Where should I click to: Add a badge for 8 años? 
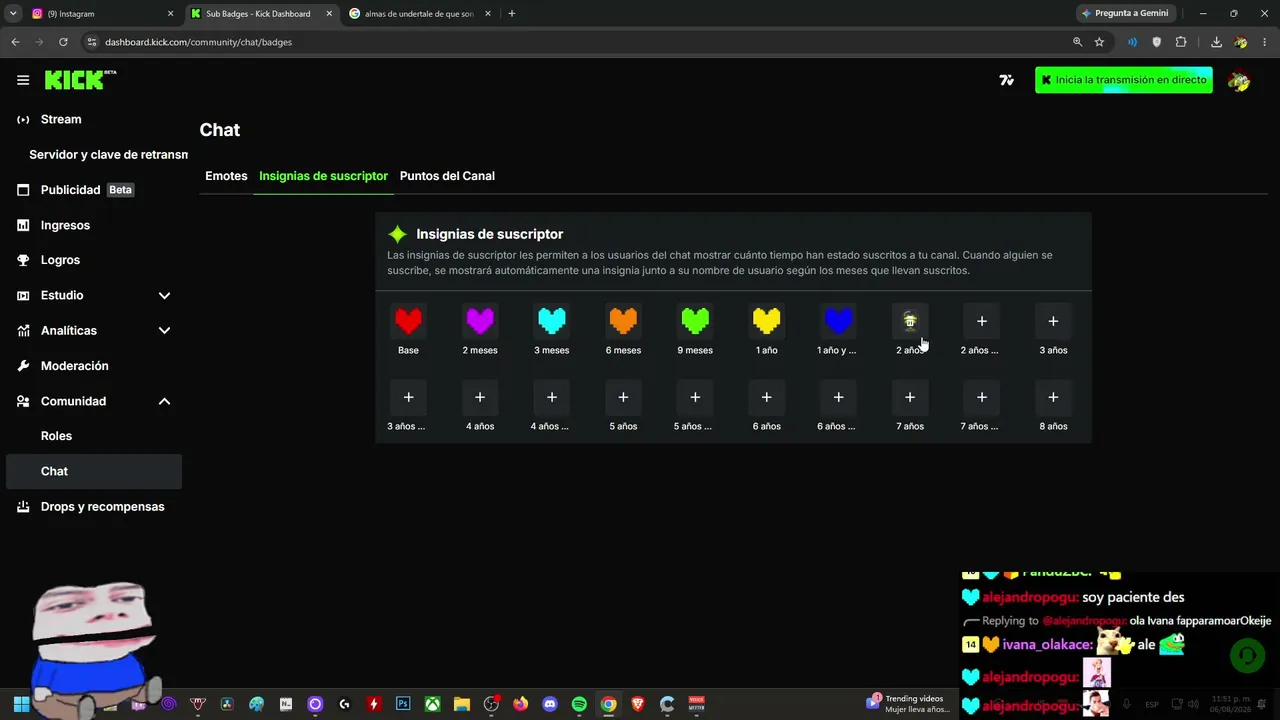click(1053, 397)
